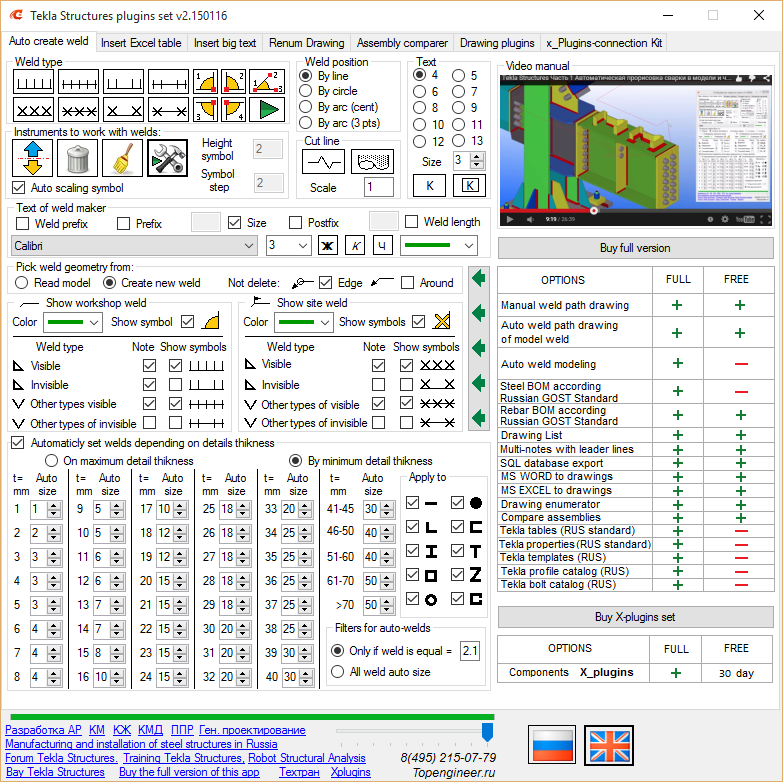
Task: Switch to the Insert Excel table tab
Action: [x=141, y=43]
